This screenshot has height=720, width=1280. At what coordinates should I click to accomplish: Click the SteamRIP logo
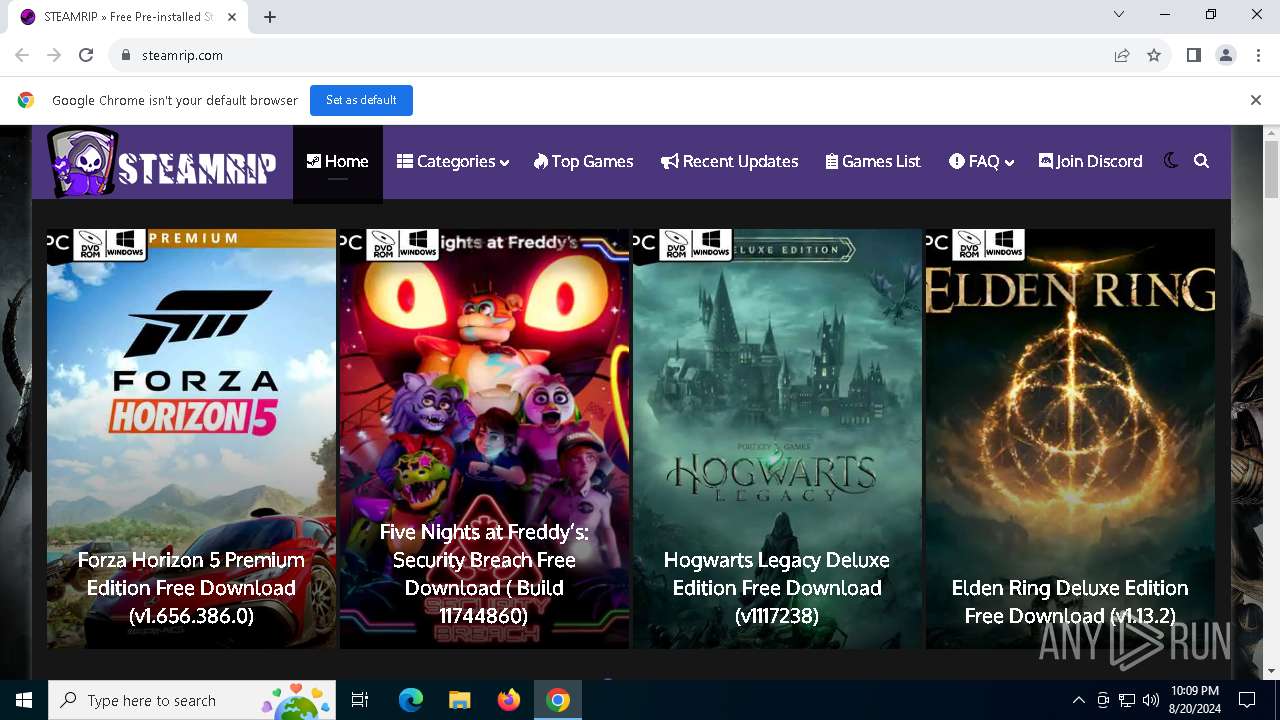click(162, 162)
